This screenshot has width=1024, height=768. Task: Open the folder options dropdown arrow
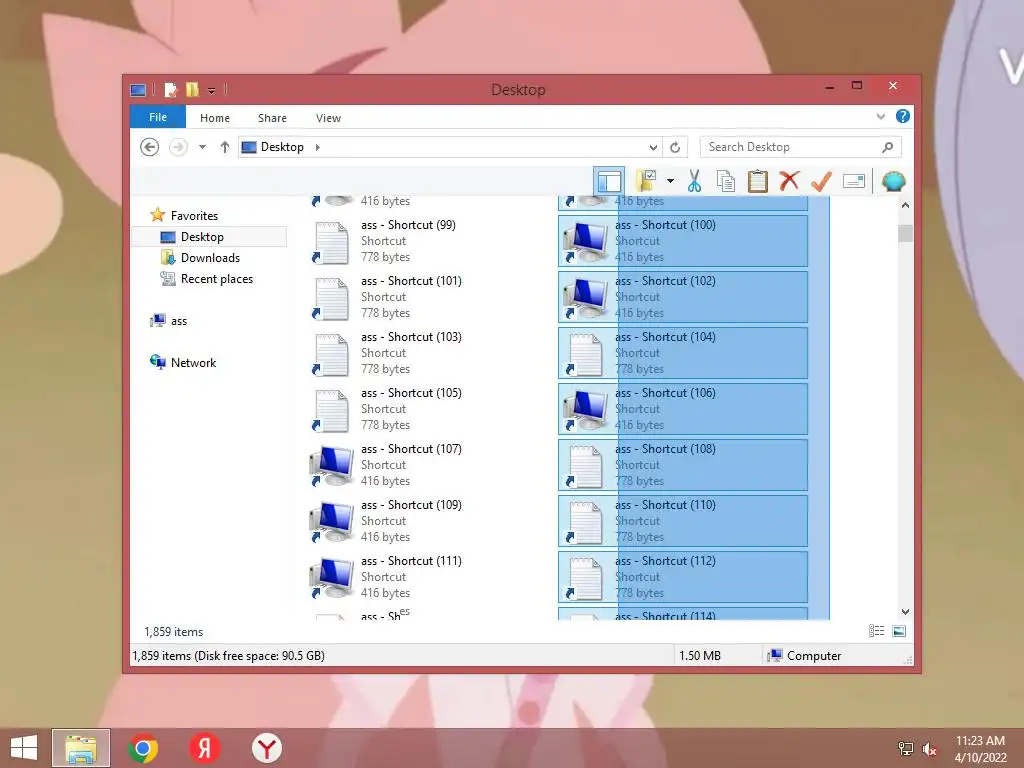point(670,181)
